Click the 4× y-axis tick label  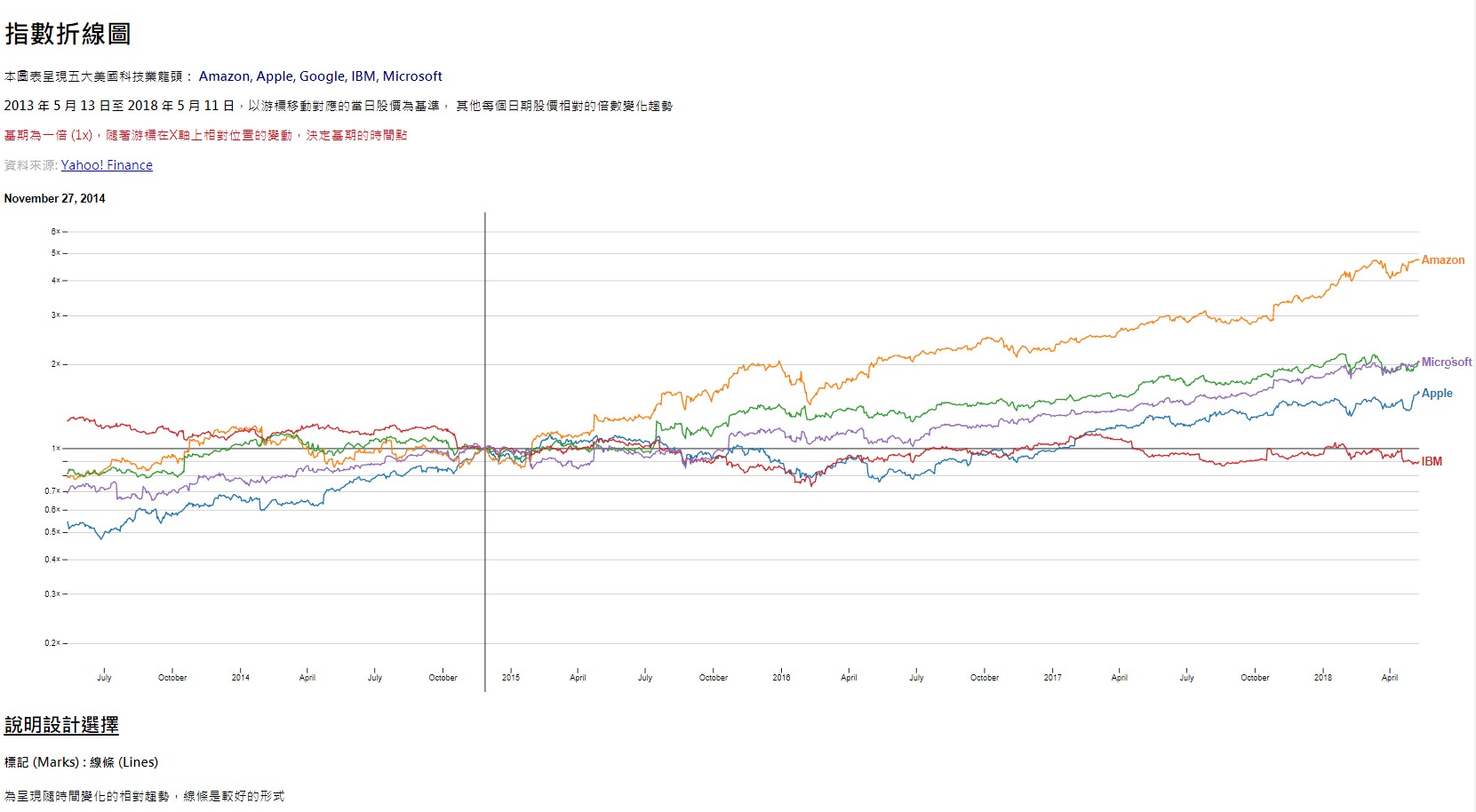point(55,281)
